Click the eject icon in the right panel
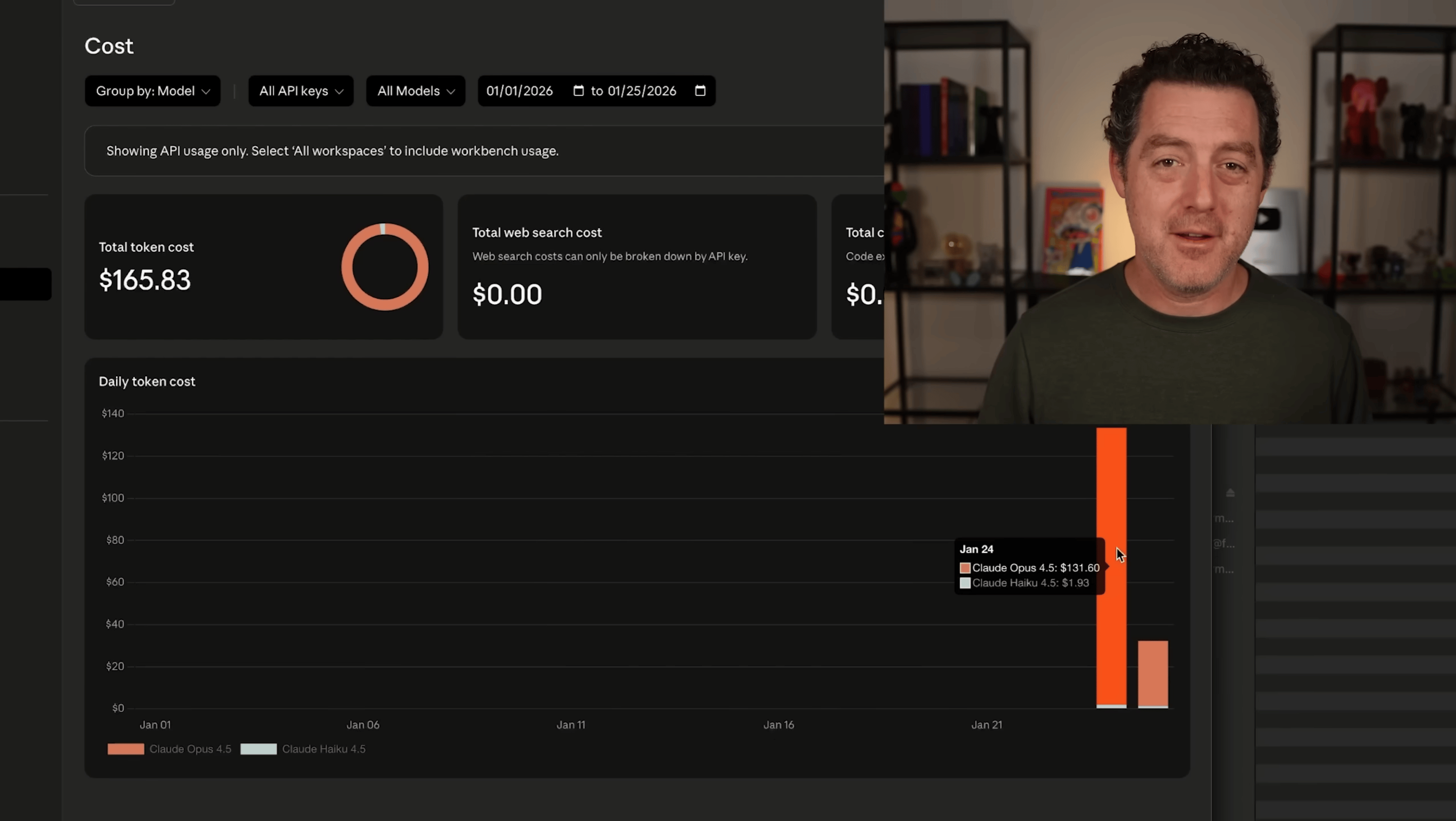The width and height of the screenshot is (1456, 821). (x=1230, y=493)
